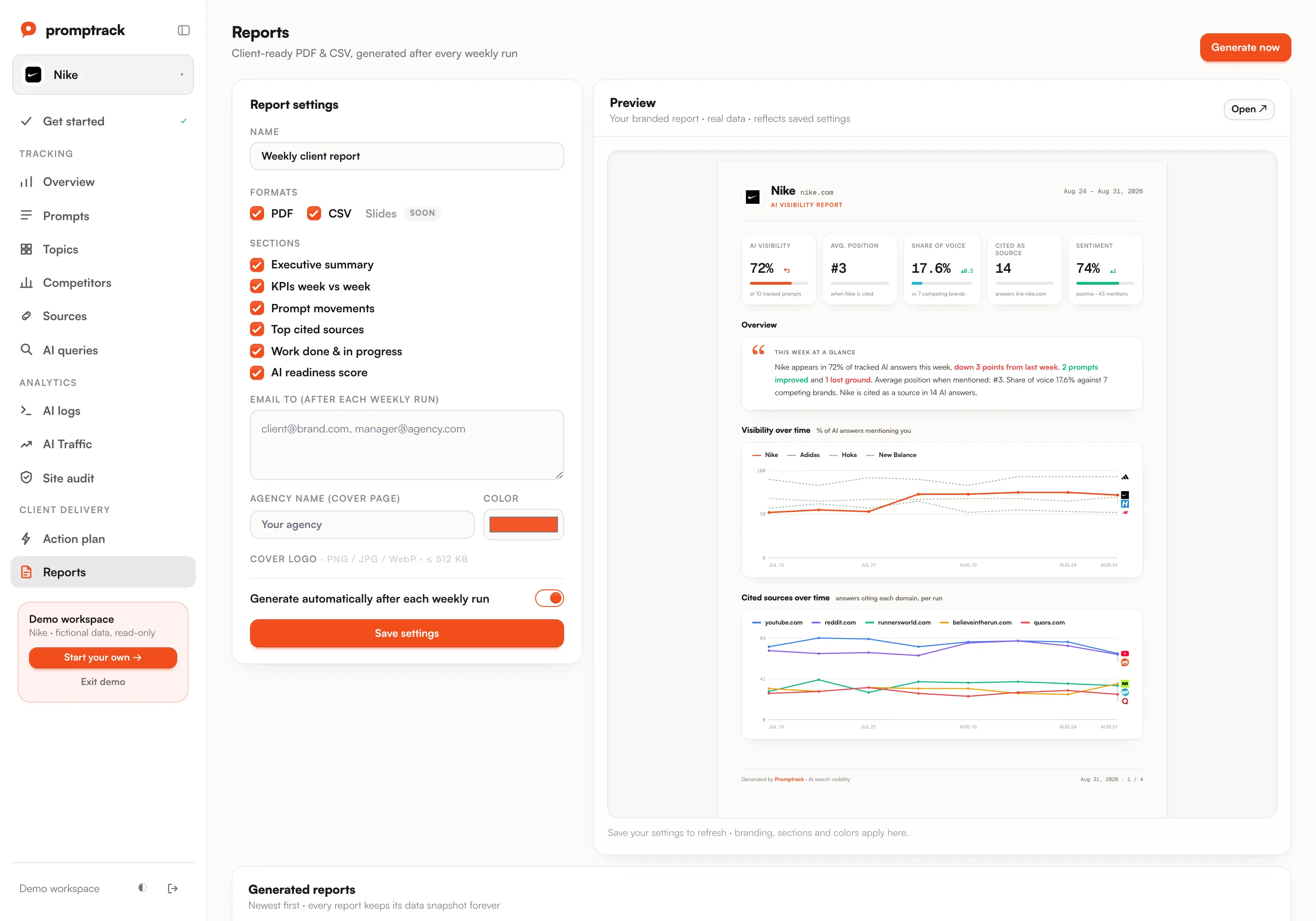Image resolution: width=1316 pixels, height=921 pixels.
Task: Open the report color swatch picker
Action: (523, 525)
